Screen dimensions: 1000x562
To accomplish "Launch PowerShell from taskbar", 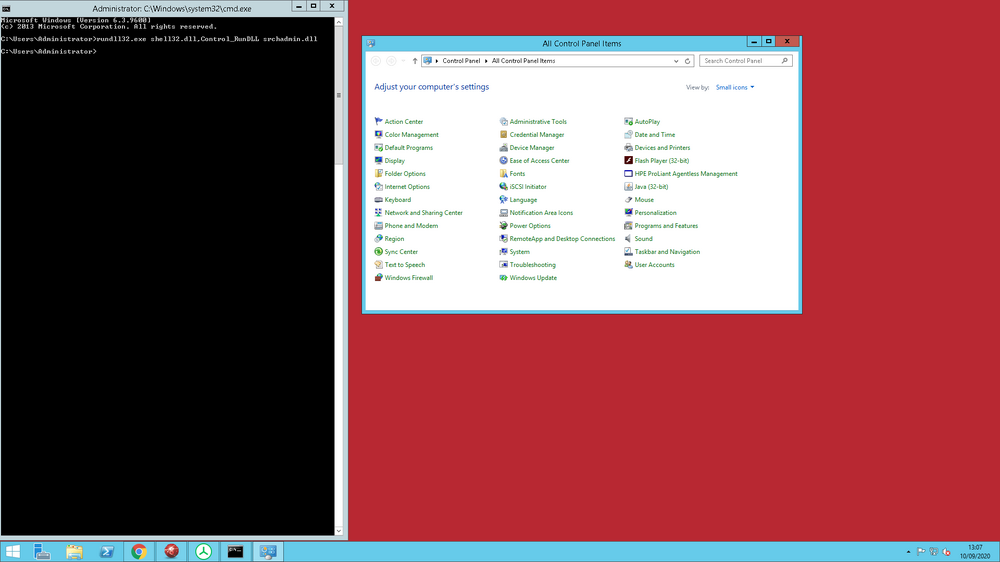I will tap(107, 552).
